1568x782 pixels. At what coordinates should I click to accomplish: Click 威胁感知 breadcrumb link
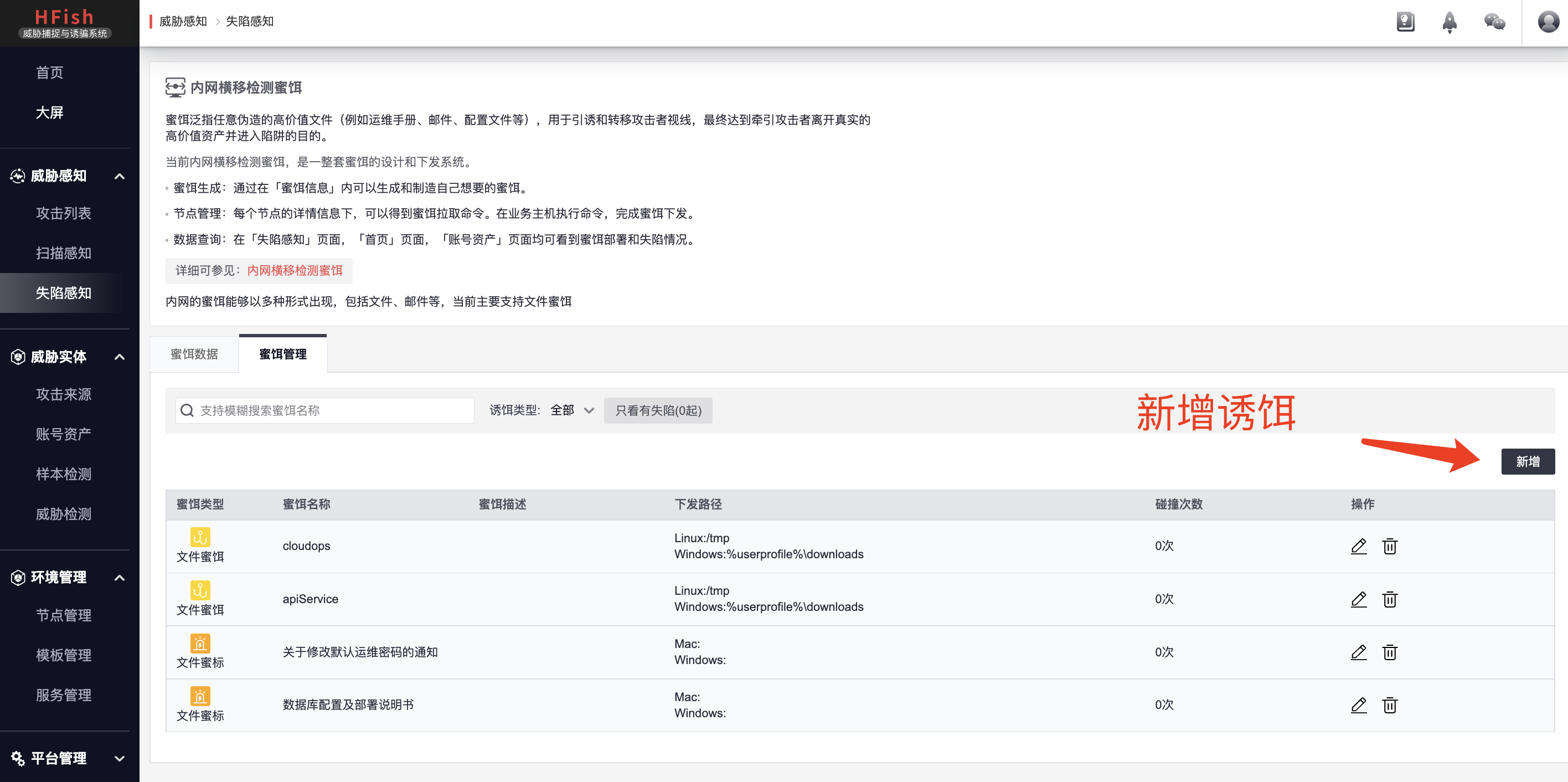pos(183,21)
